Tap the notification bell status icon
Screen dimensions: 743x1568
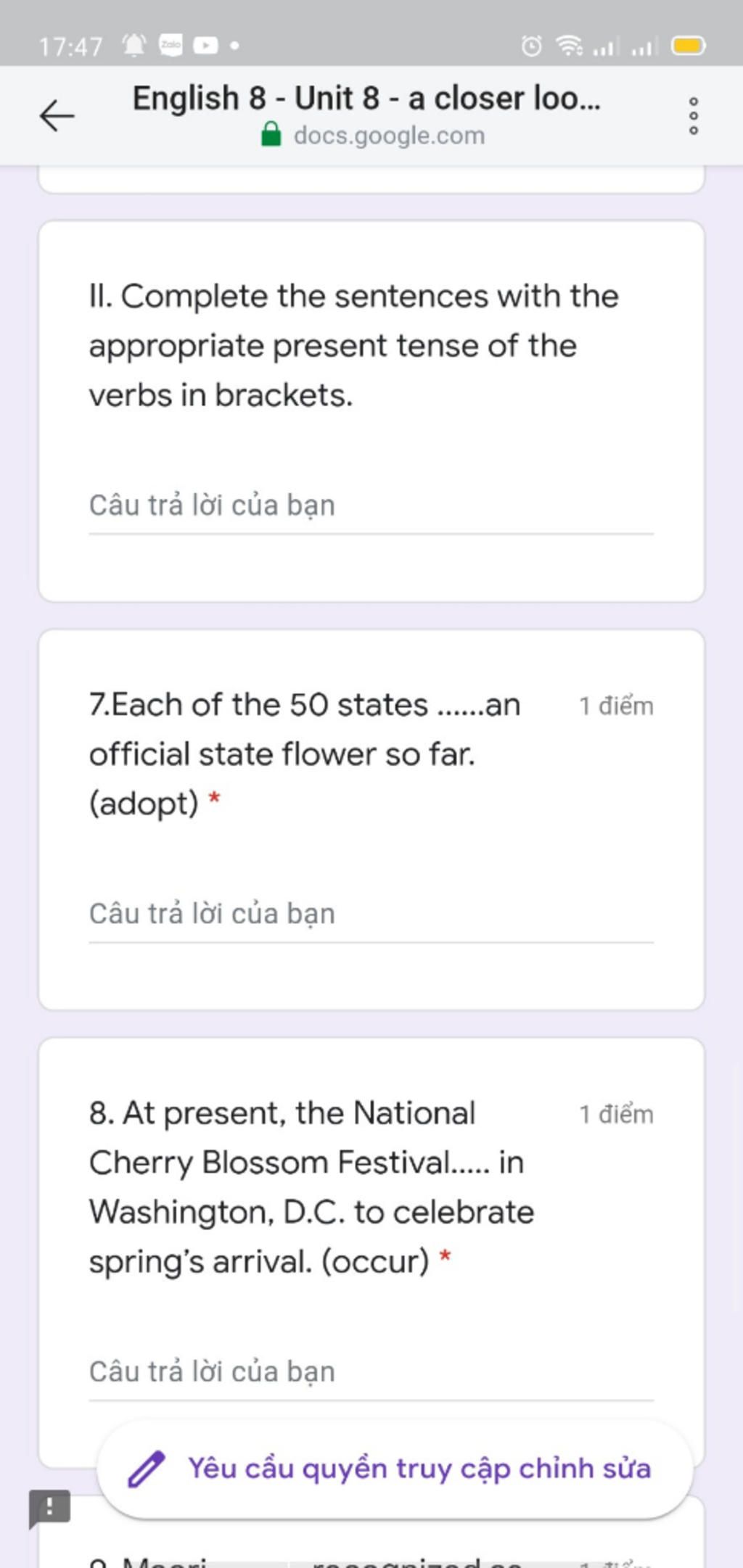pyautogui.click(x=134, y=46)
